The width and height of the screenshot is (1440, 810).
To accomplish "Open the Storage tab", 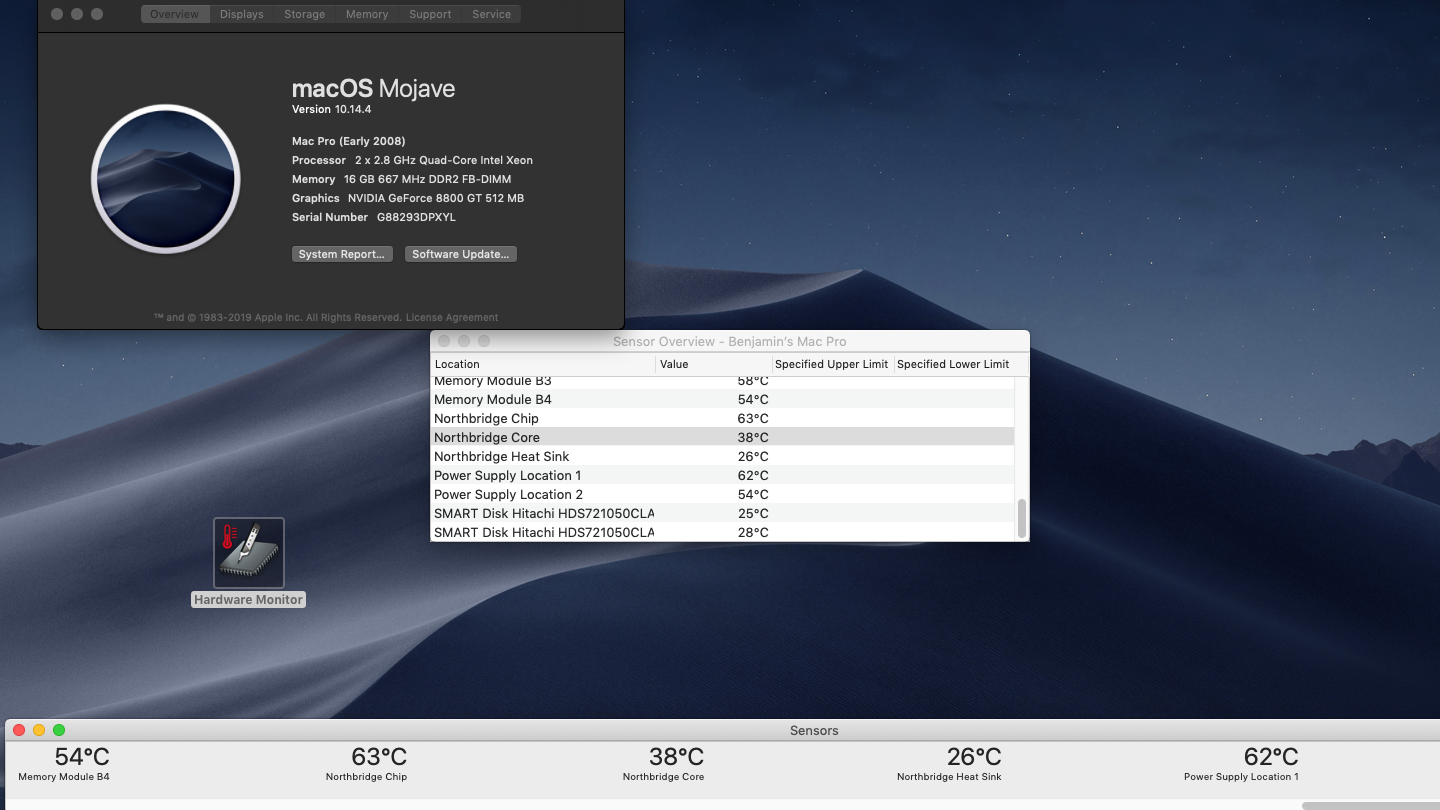I will [x=304, y=14].
